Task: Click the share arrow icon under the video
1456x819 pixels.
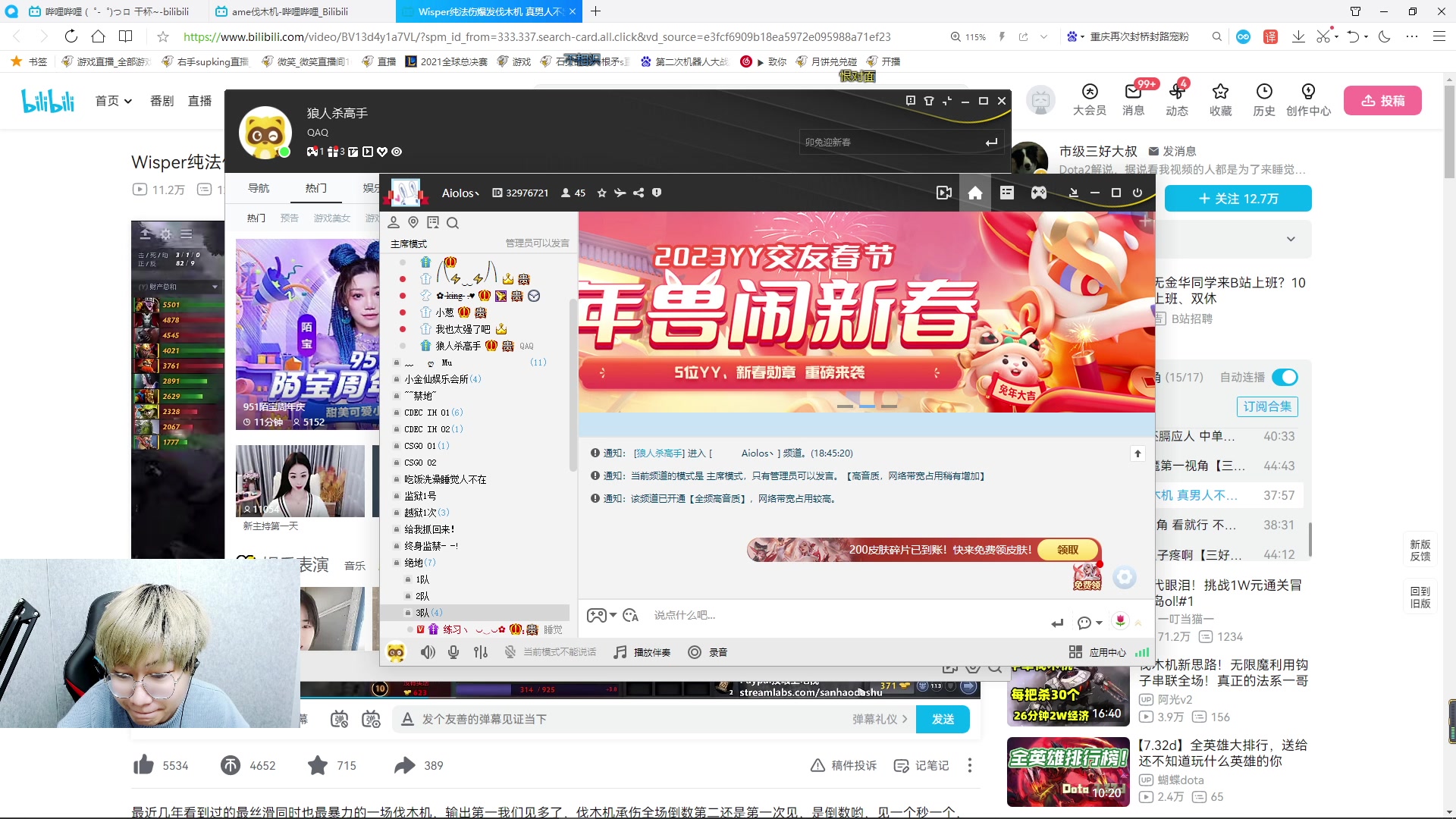Action: pos(405,765)
